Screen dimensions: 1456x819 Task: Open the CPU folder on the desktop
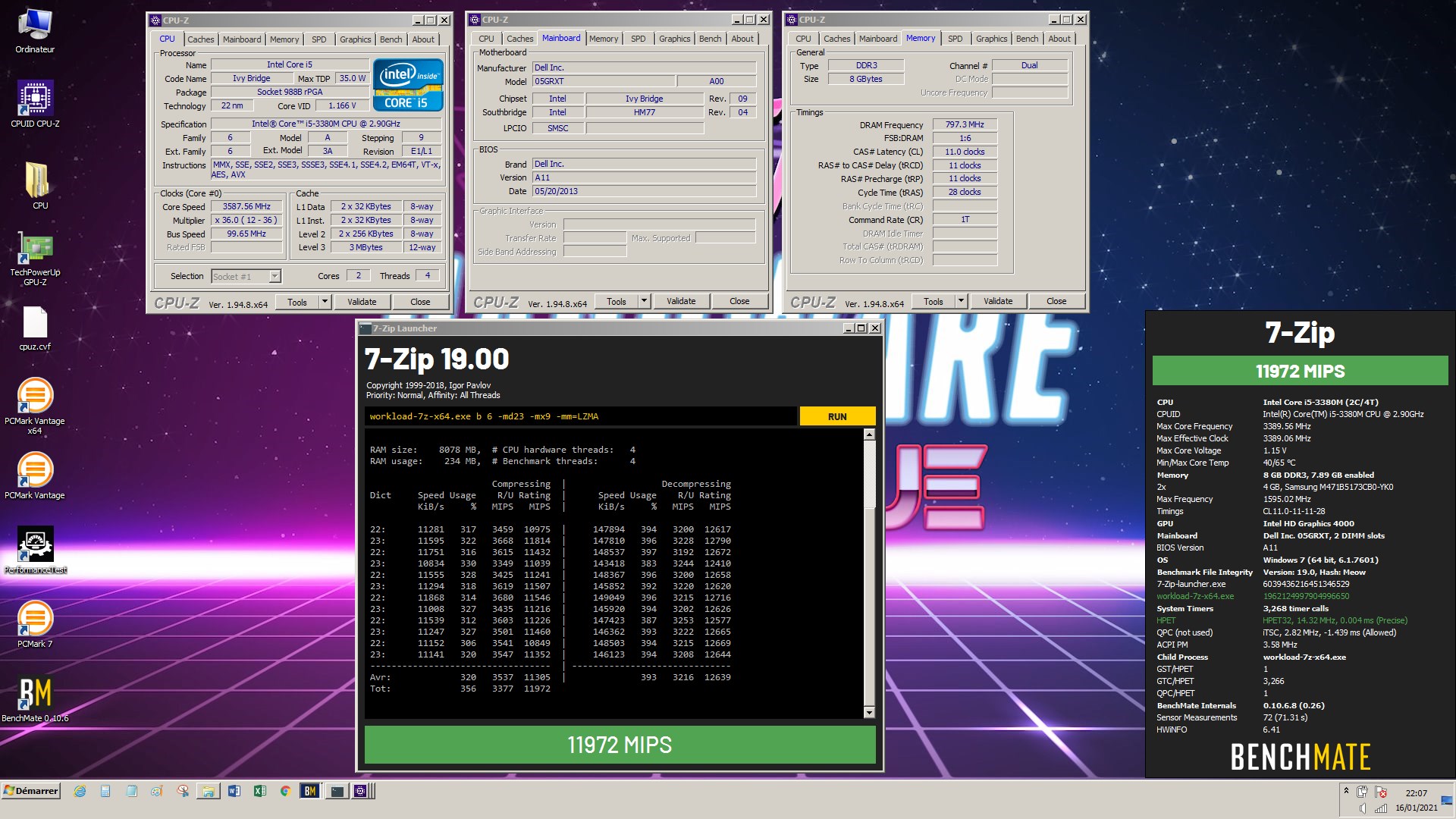tap(38, 185)
